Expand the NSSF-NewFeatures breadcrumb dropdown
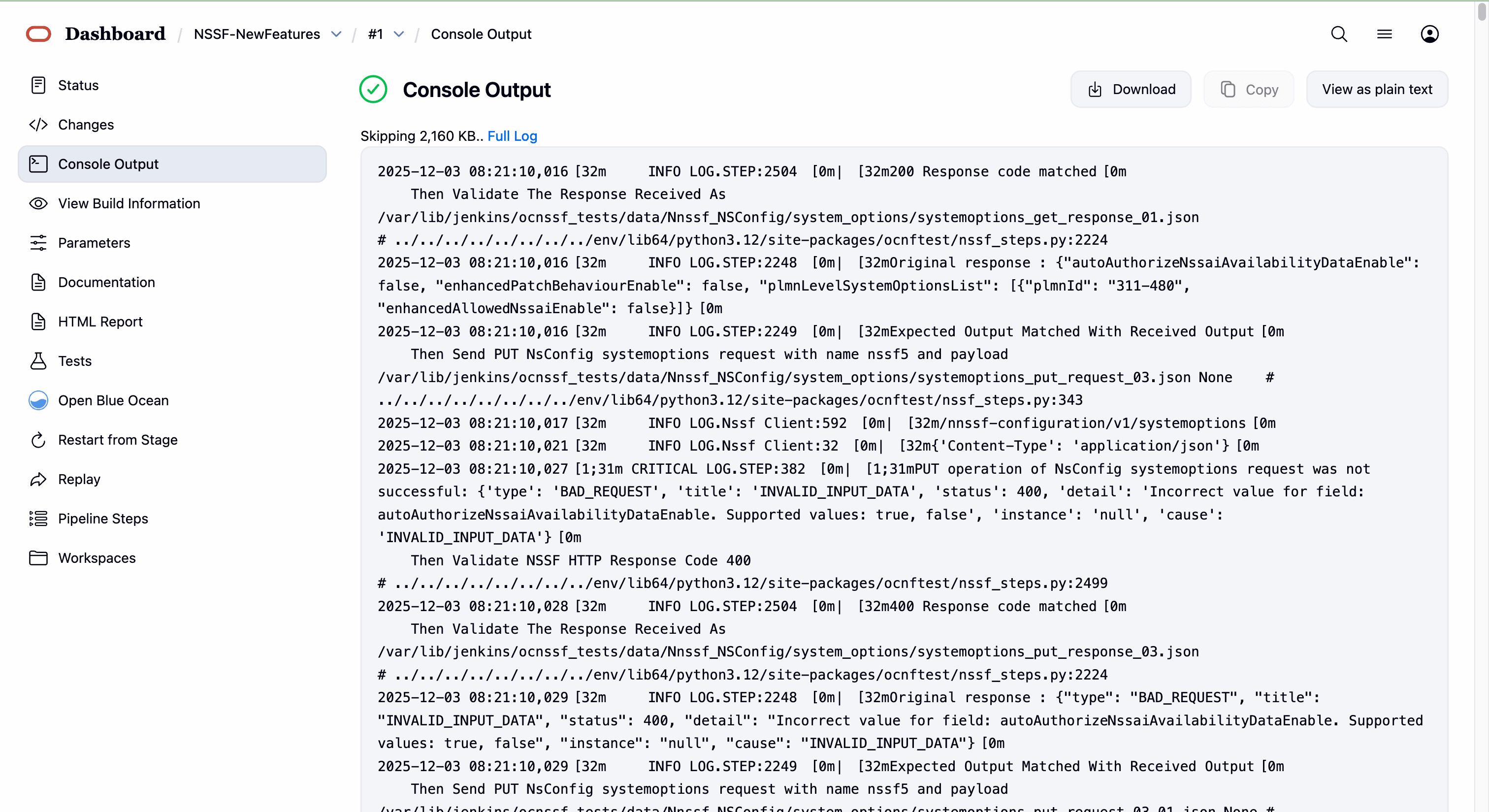This screenshot has height=812, width=1489. [x=336, y=34]
